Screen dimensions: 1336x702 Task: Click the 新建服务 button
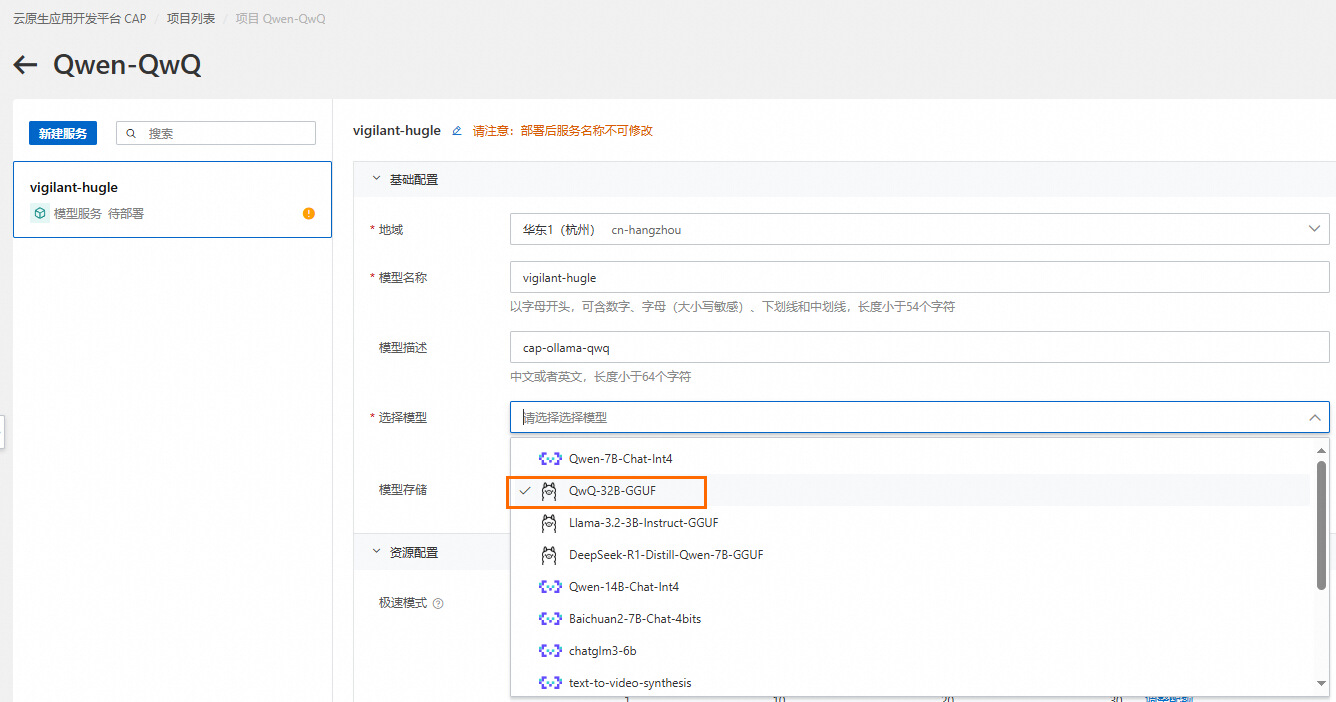pos(63,133)
